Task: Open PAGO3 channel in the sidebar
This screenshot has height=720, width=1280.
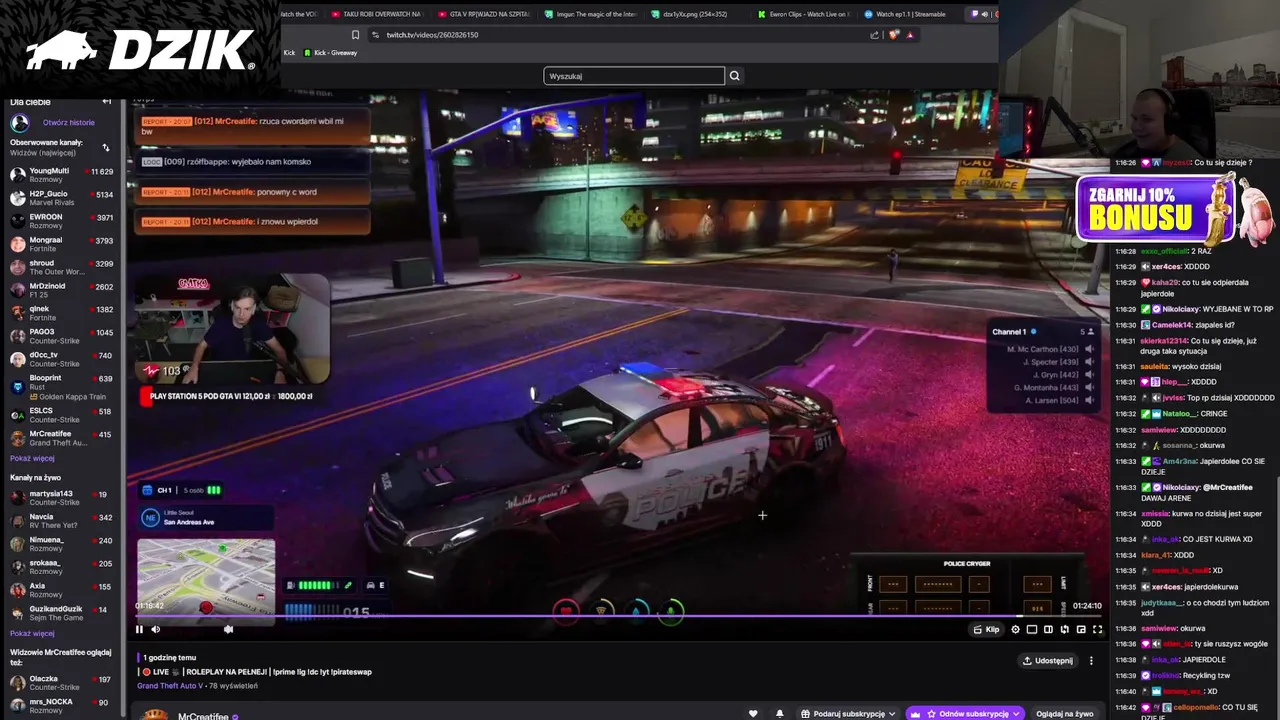Action: (x=62, y=336)
